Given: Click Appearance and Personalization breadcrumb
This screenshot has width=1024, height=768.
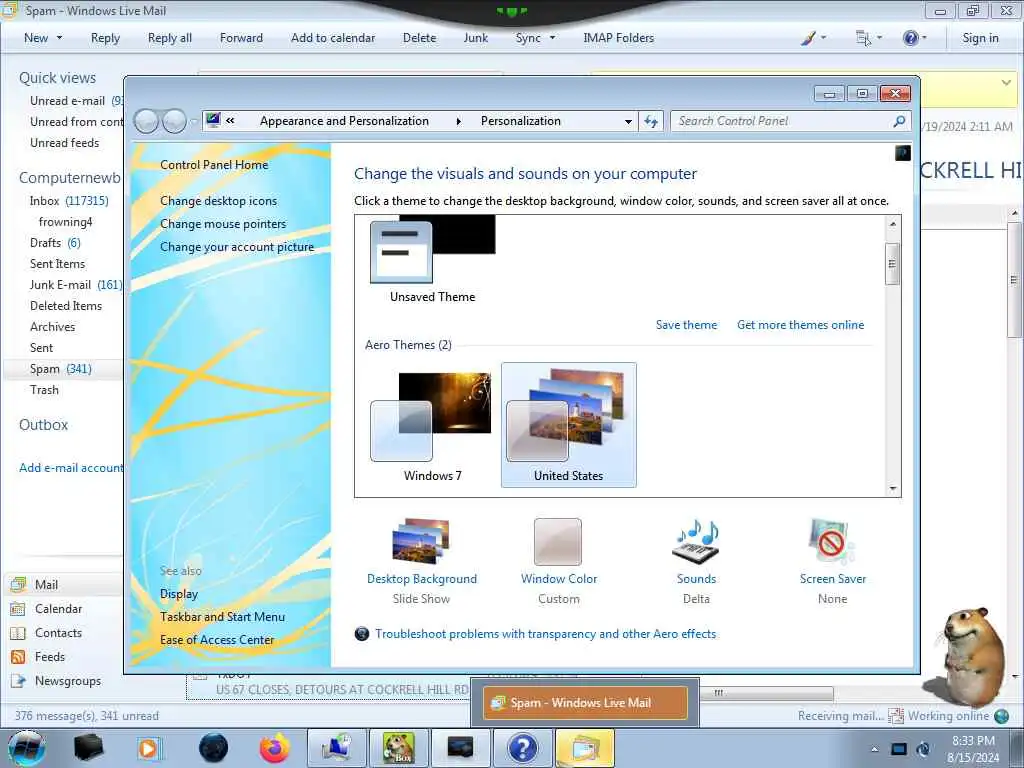Looking at the screenshot, I should point(344,121).
